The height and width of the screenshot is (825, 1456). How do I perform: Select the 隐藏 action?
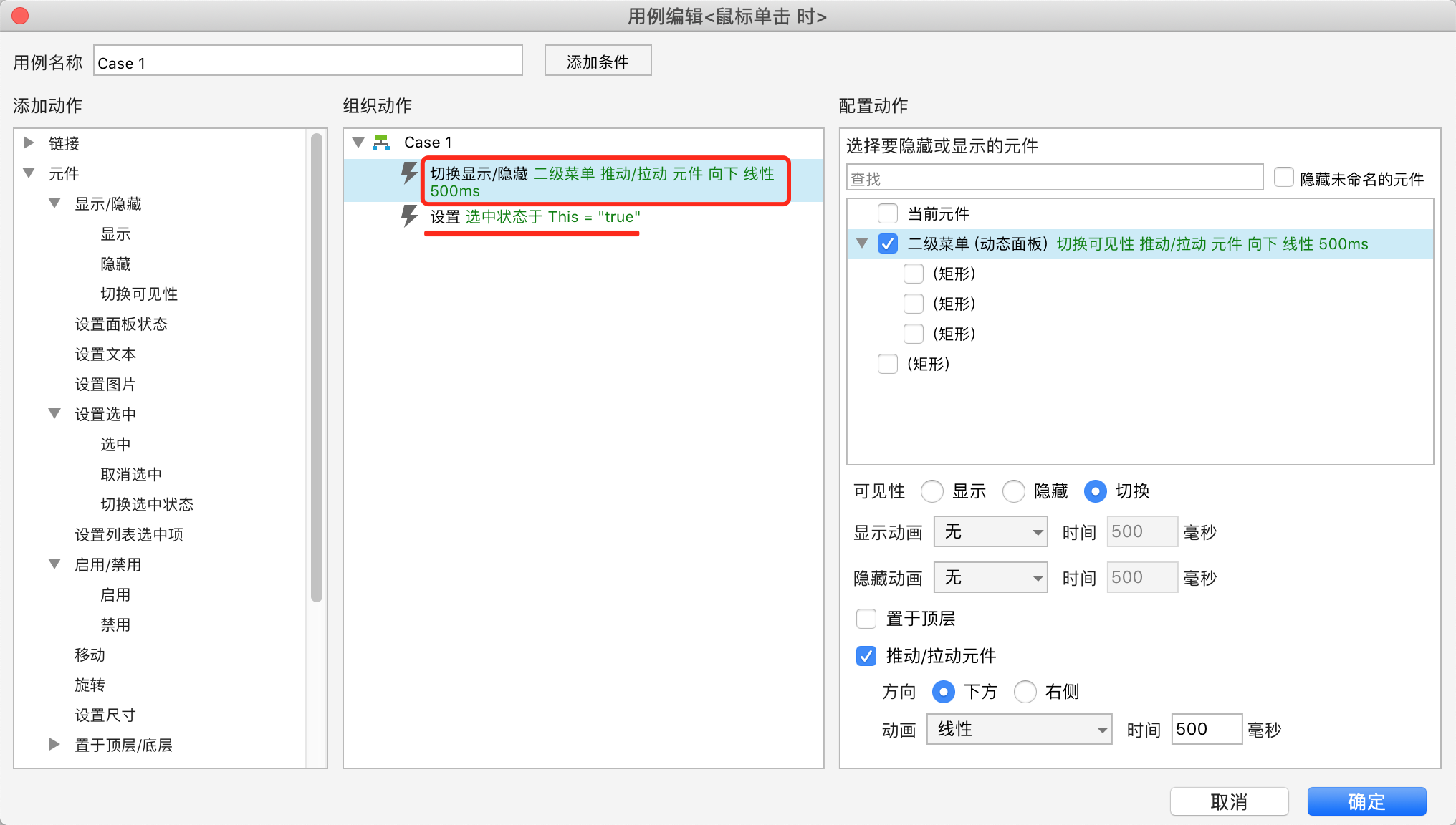(x=115, y=264)
